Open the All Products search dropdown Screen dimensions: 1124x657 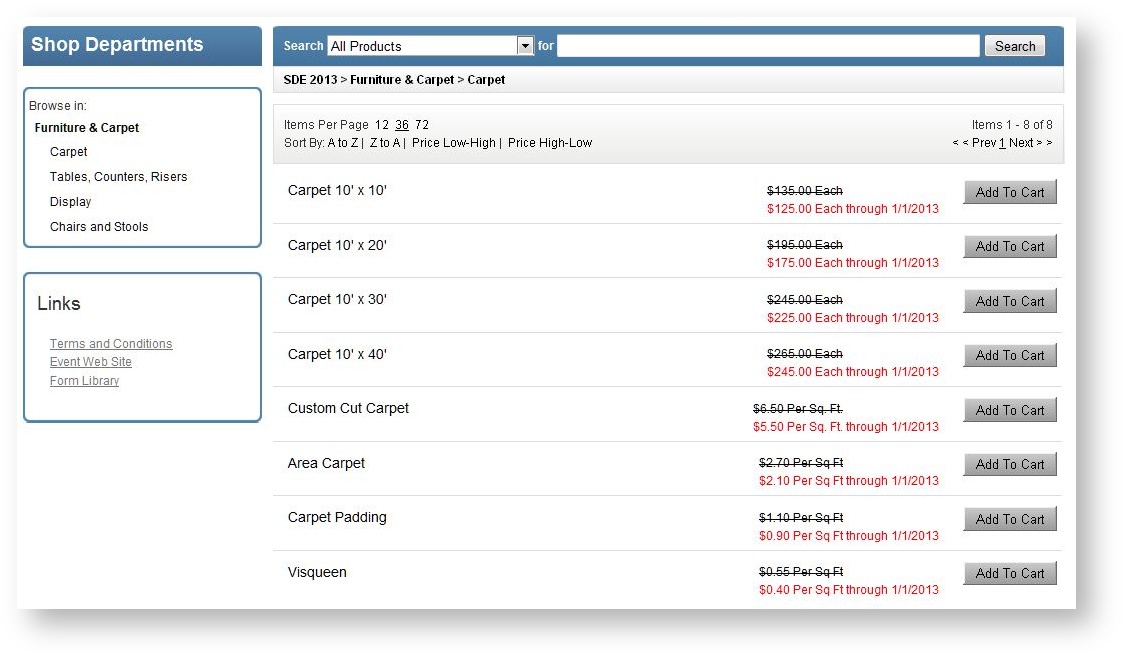click(x=525, y=46)
